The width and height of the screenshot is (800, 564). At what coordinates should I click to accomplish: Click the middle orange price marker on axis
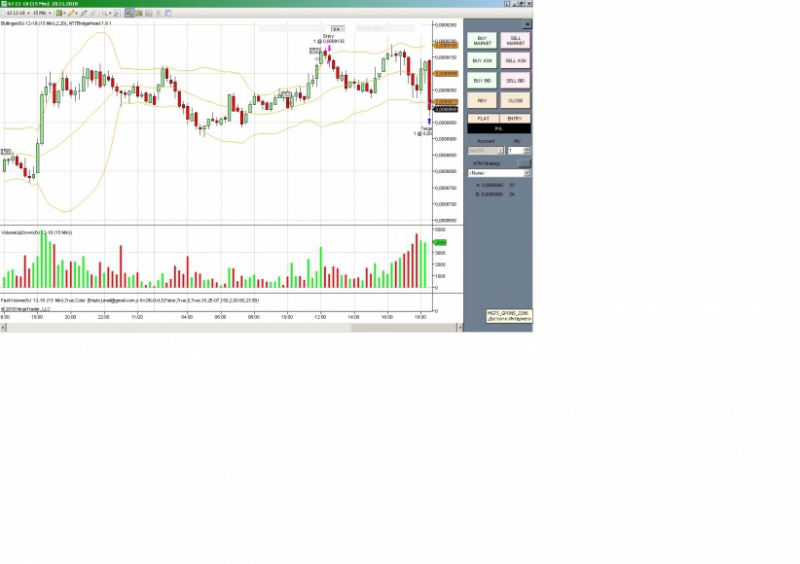click(446, 73)
